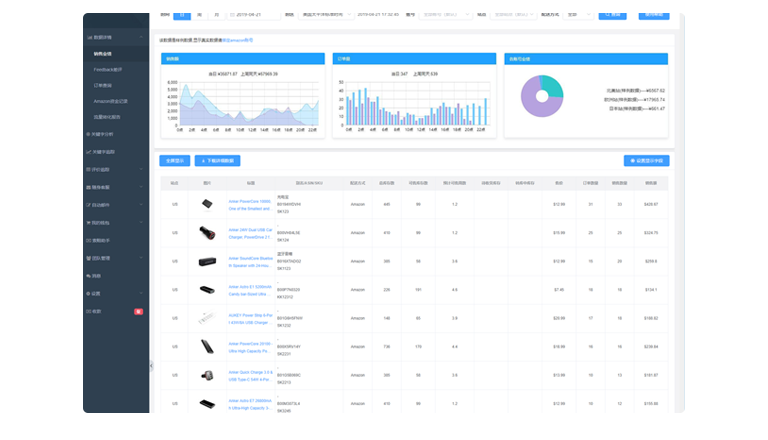
Task: Click the sidebar collapse handle arrow
Action: point(151,366)
